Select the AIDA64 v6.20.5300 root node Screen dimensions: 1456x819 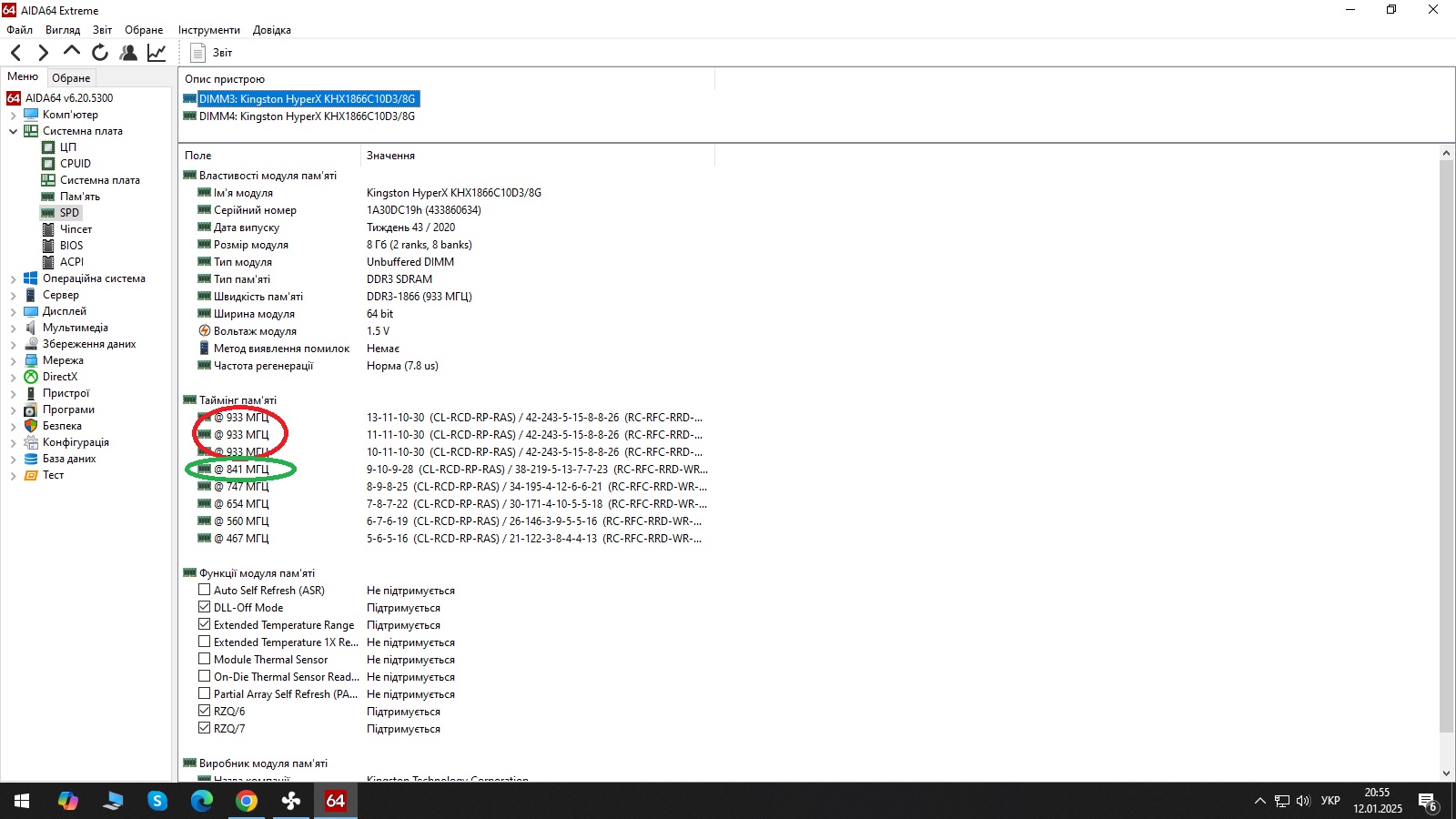[x=69, y=98]
